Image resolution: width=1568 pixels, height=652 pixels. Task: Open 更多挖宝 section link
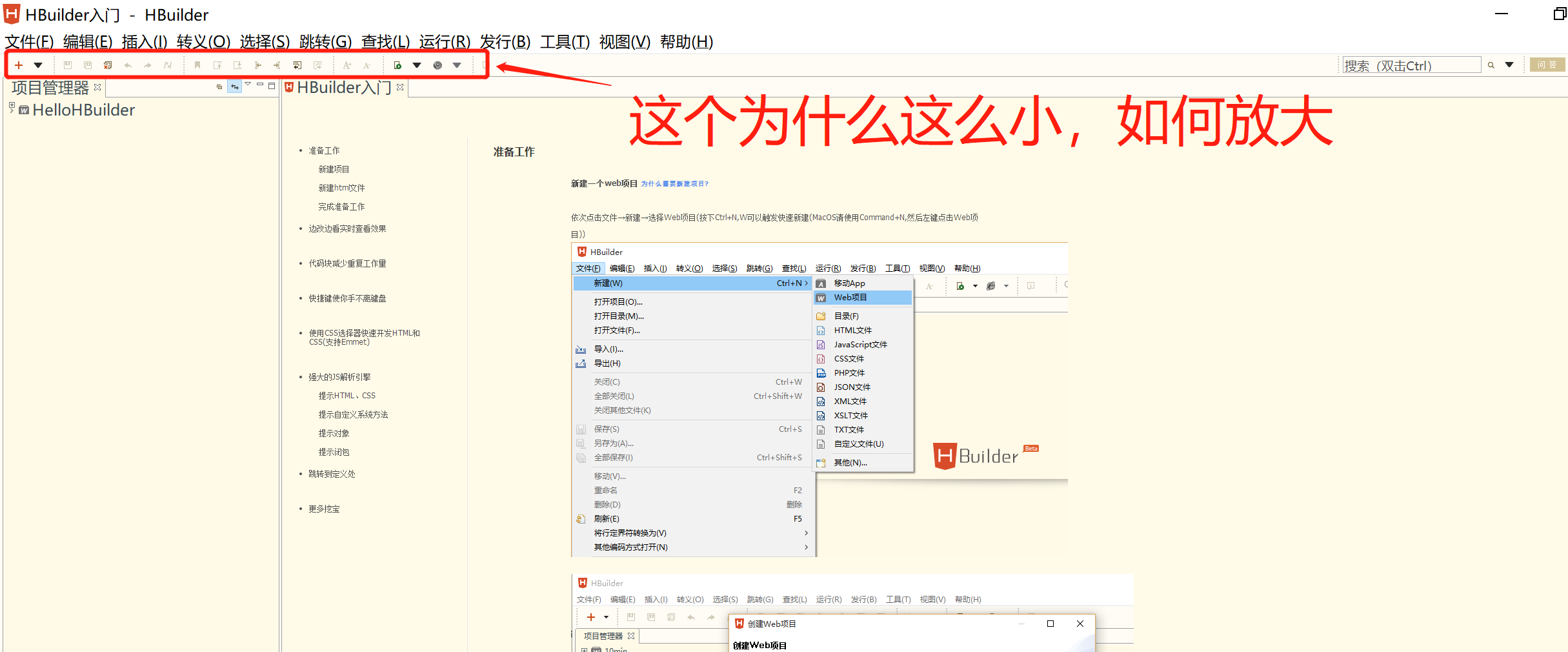324,509
